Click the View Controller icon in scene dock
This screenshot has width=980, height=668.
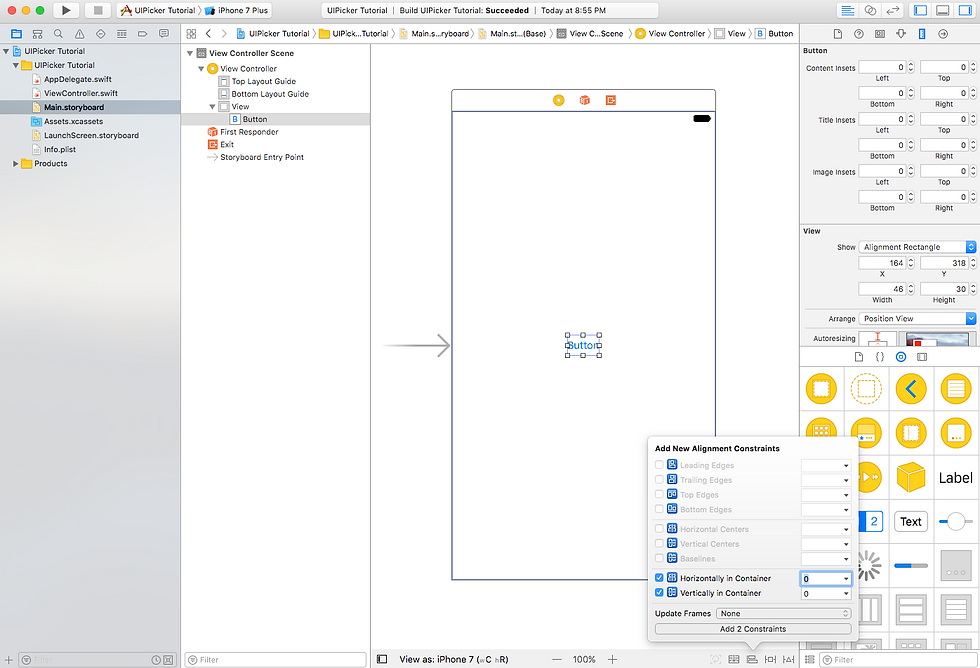click(559, 100)
